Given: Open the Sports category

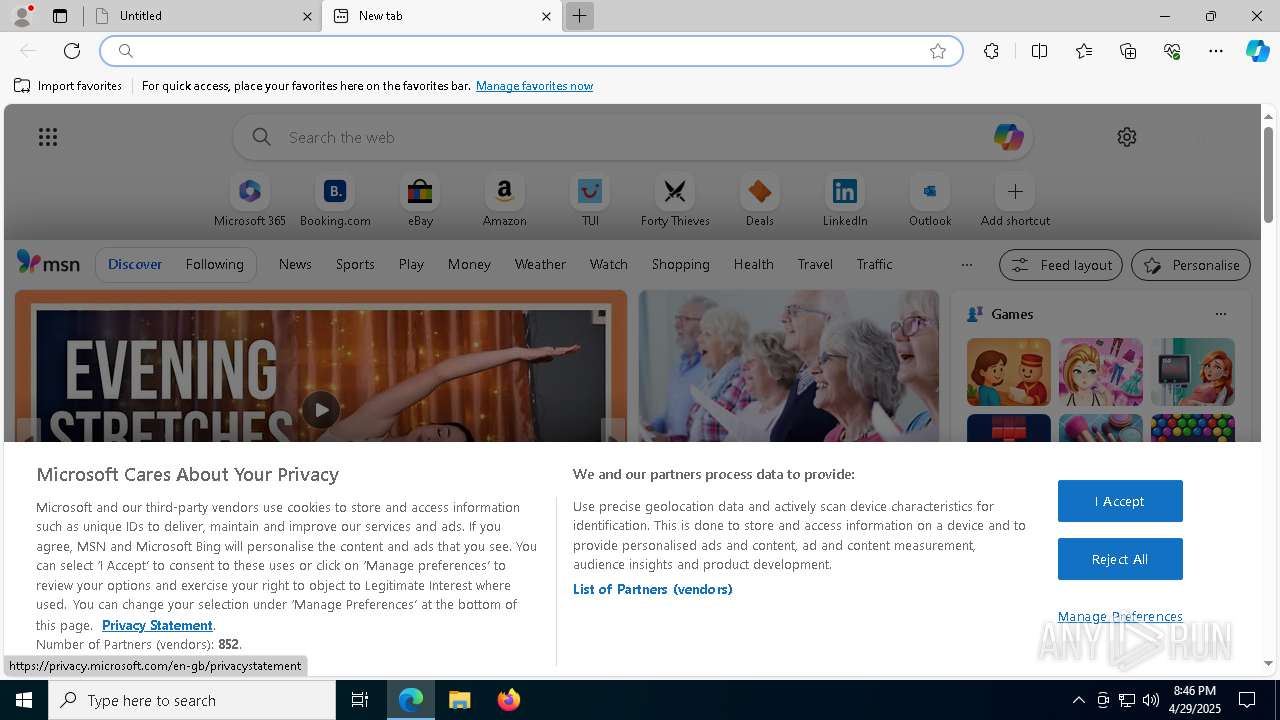Looking at the screenshot, I should point(355,264).
